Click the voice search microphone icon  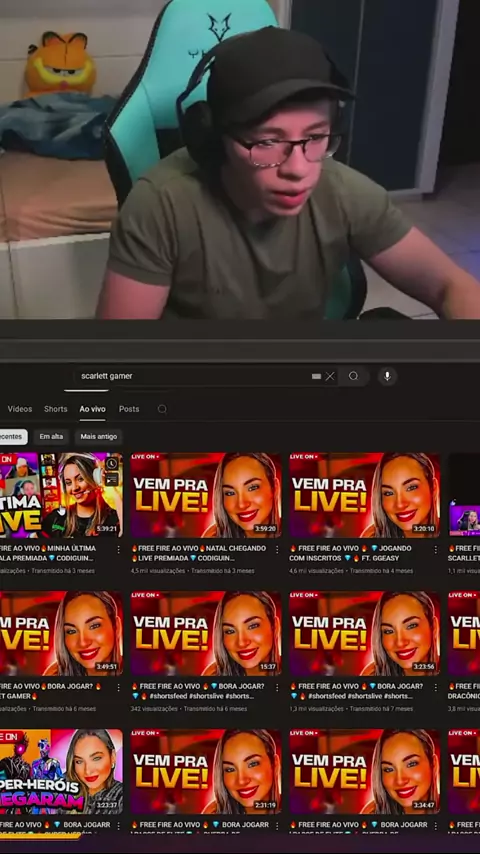[387, 376]
